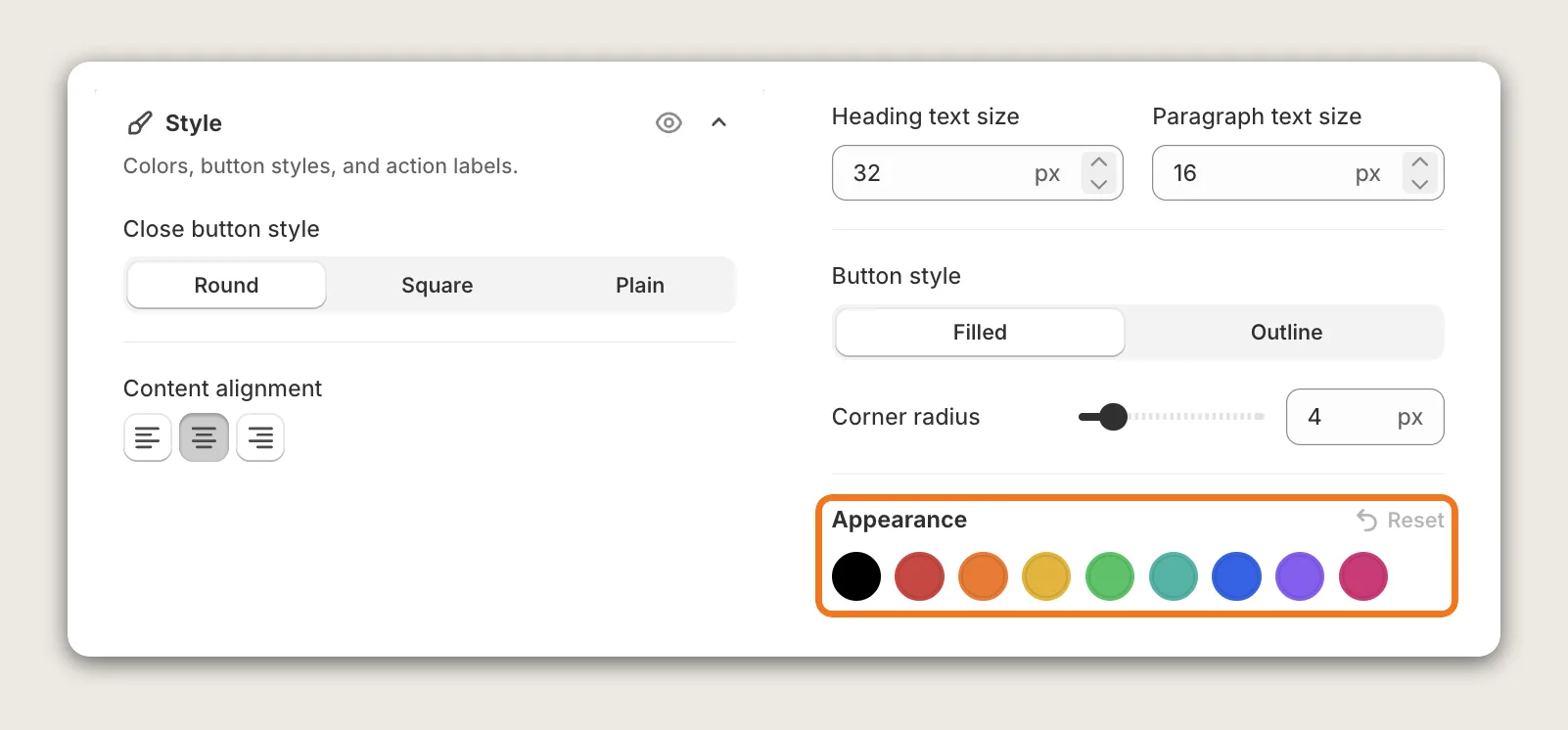Screen dimensions: 1568x730
Task: Click the Paragraph text size field
Action: coord(1298,173)
